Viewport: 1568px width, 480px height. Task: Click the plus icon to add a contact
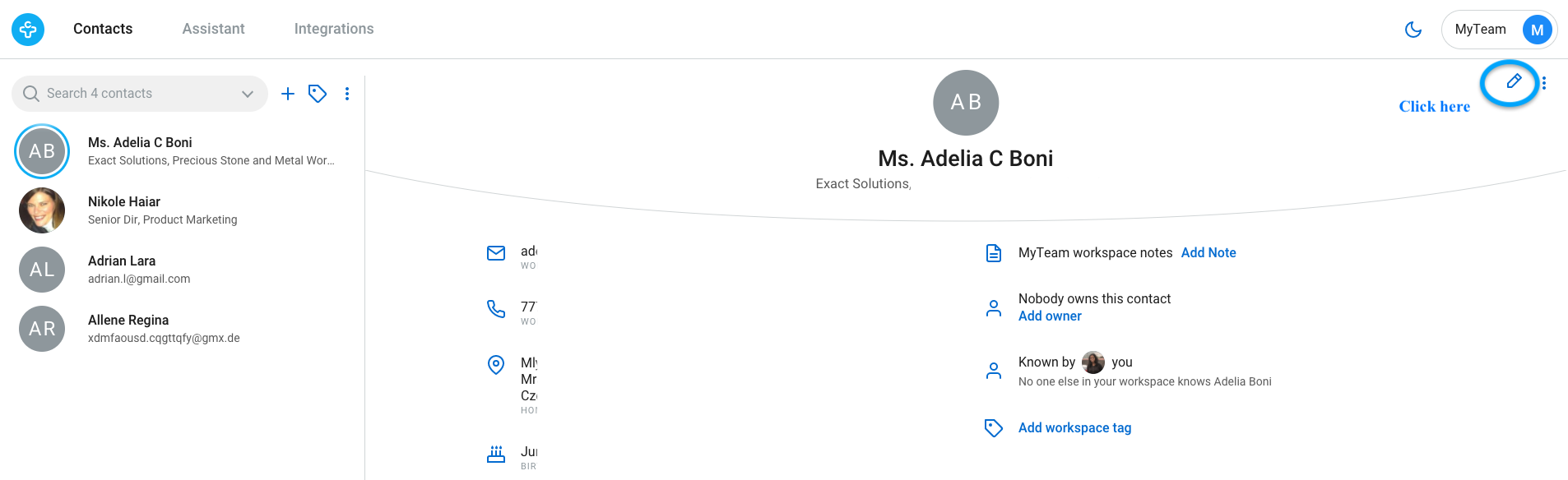point(288,94)
